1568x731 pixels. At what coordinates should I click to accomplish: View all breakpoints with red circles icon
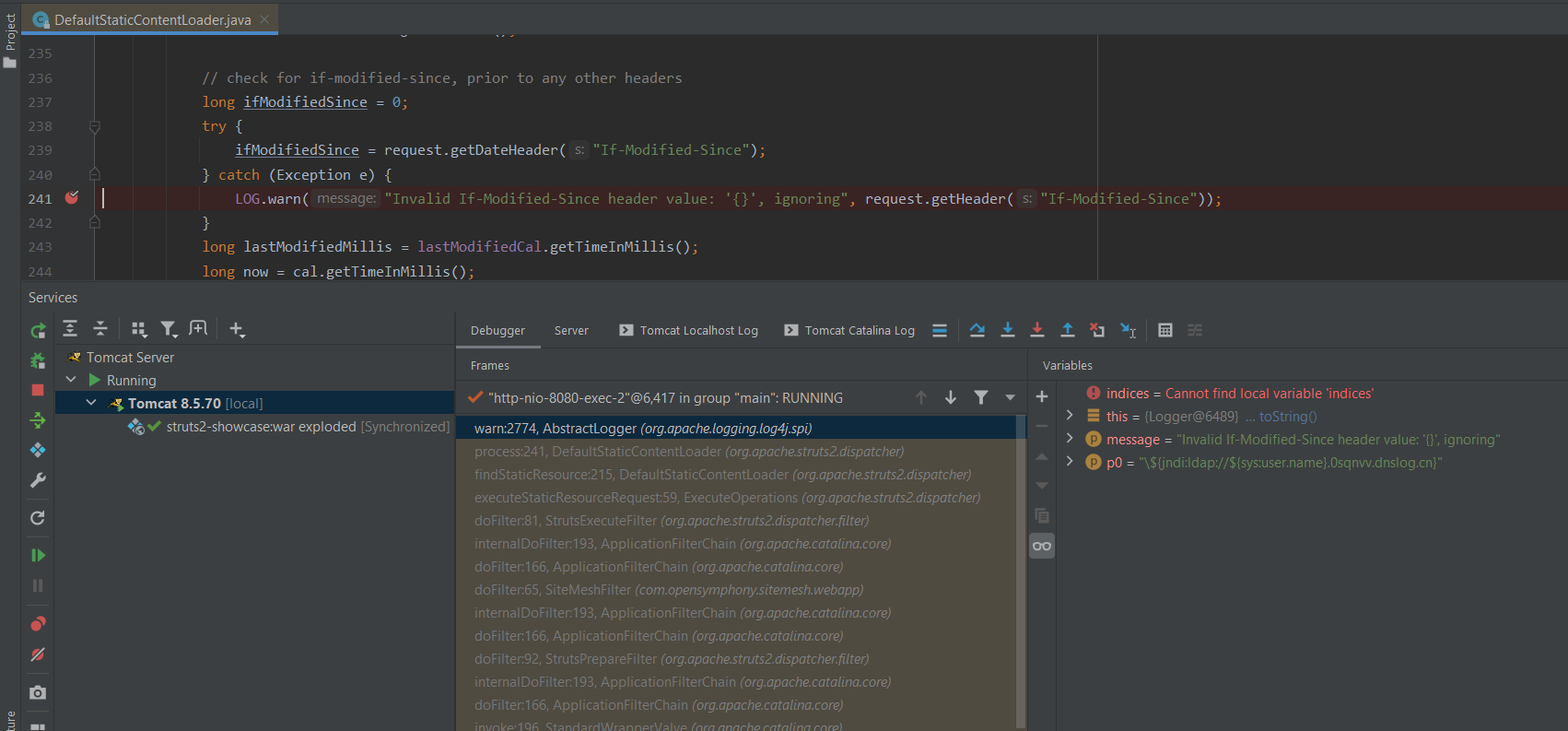[38, 624]
